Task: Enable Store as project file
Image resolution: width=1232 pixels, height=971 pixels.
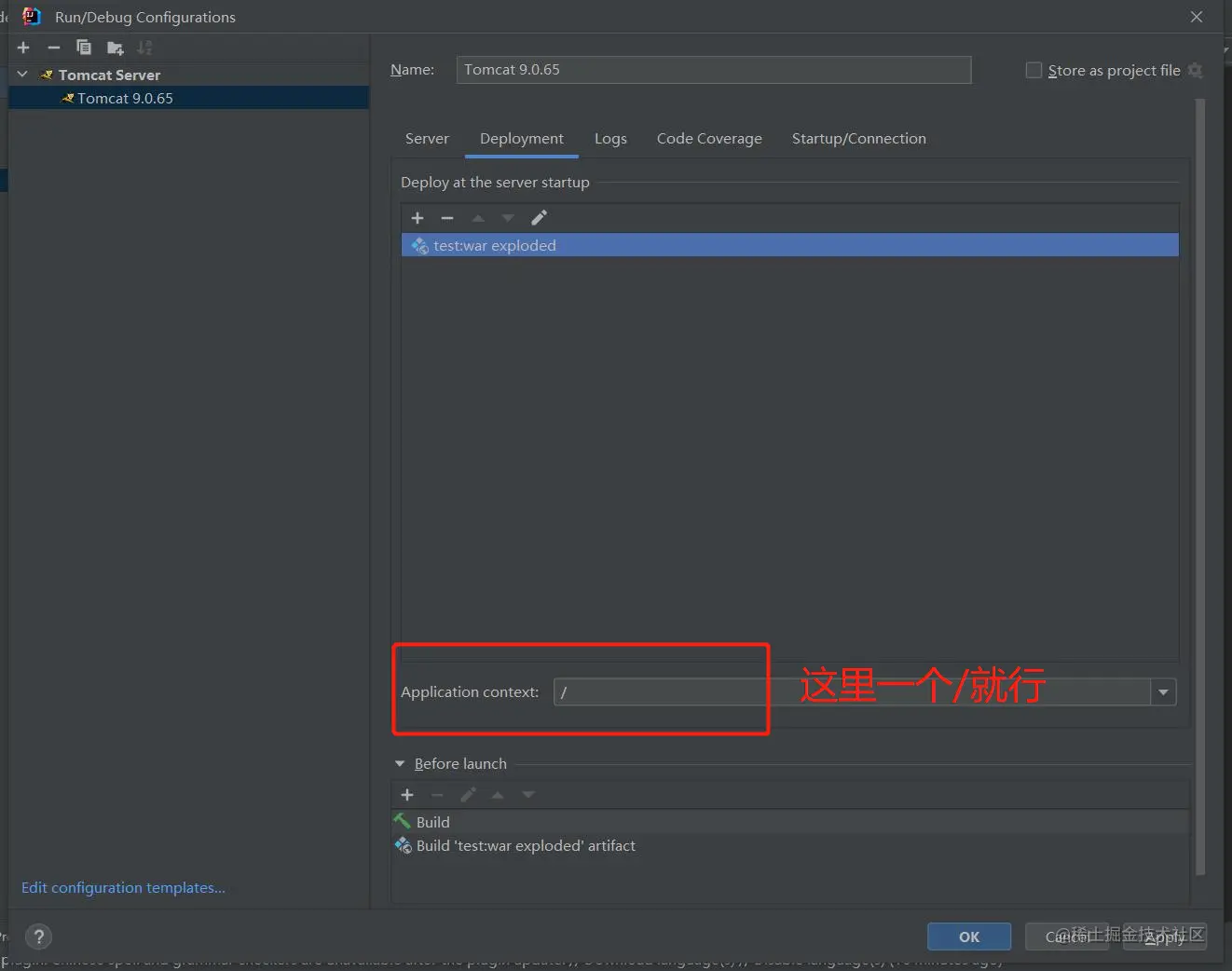Action: pyautogui.click(x=1034, y=70)
